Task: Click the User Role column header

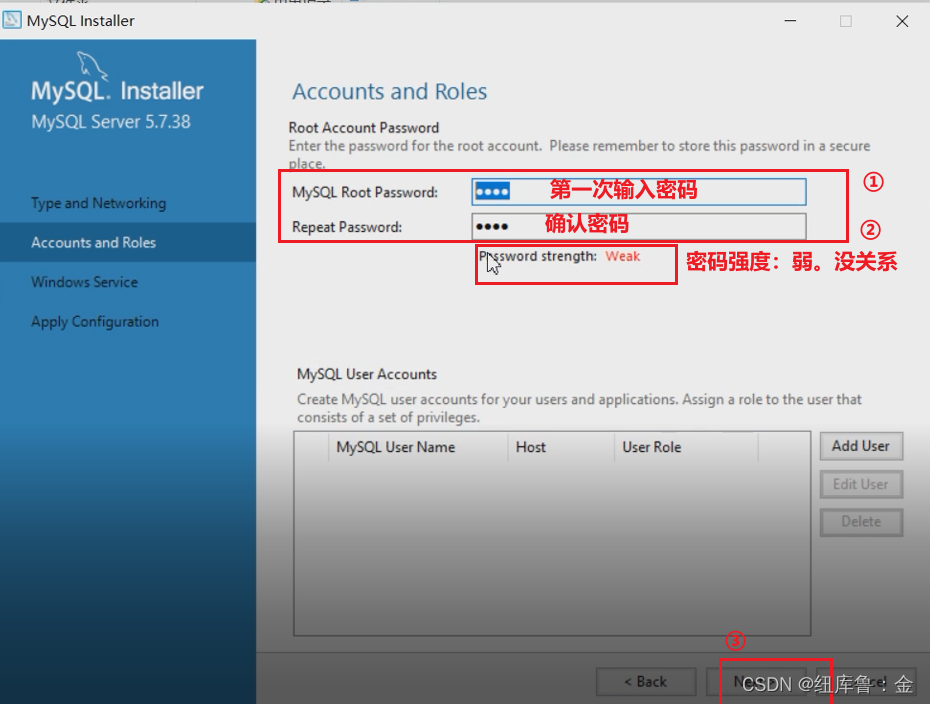Action: (686, 447)
